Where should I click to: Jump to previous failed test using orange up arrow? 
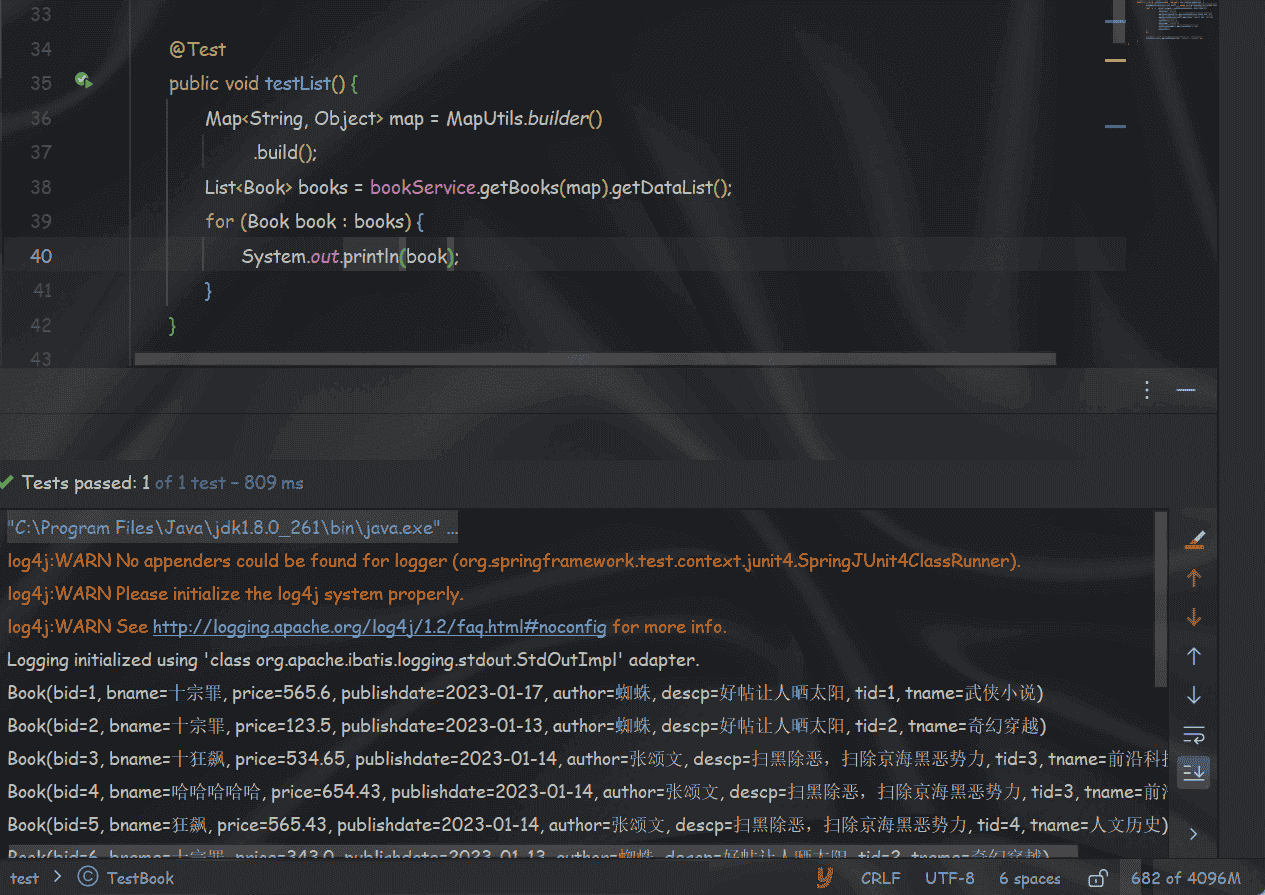tap(1193, 578)
